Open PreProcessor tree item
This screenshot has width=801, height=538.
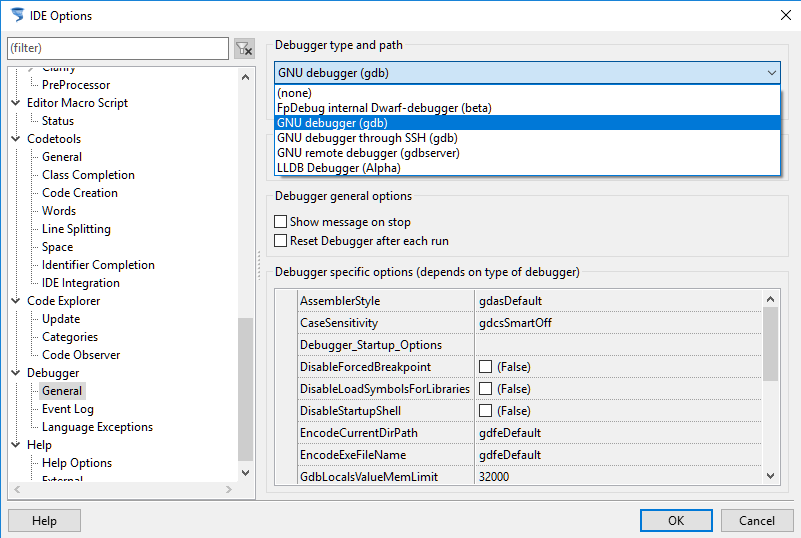click(76, 85)
